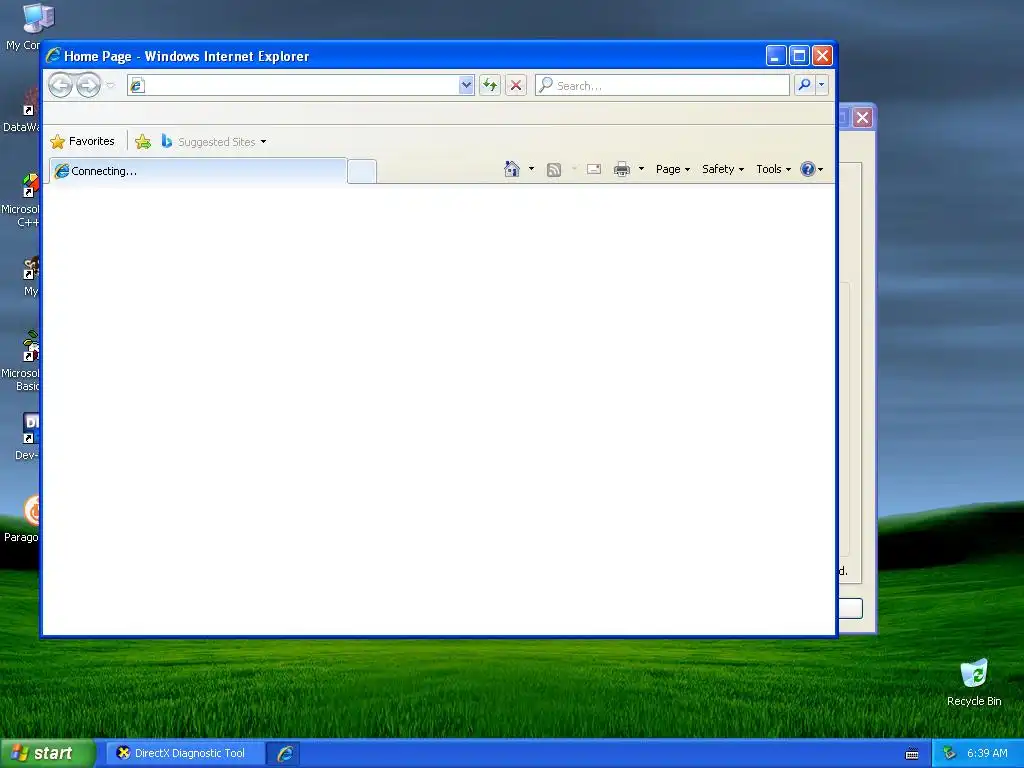Image resolution: width=1024 pixels, height=768 pixels.
Task: Click the Add to Favorites Bar star icon
Action: coord(143,142)
